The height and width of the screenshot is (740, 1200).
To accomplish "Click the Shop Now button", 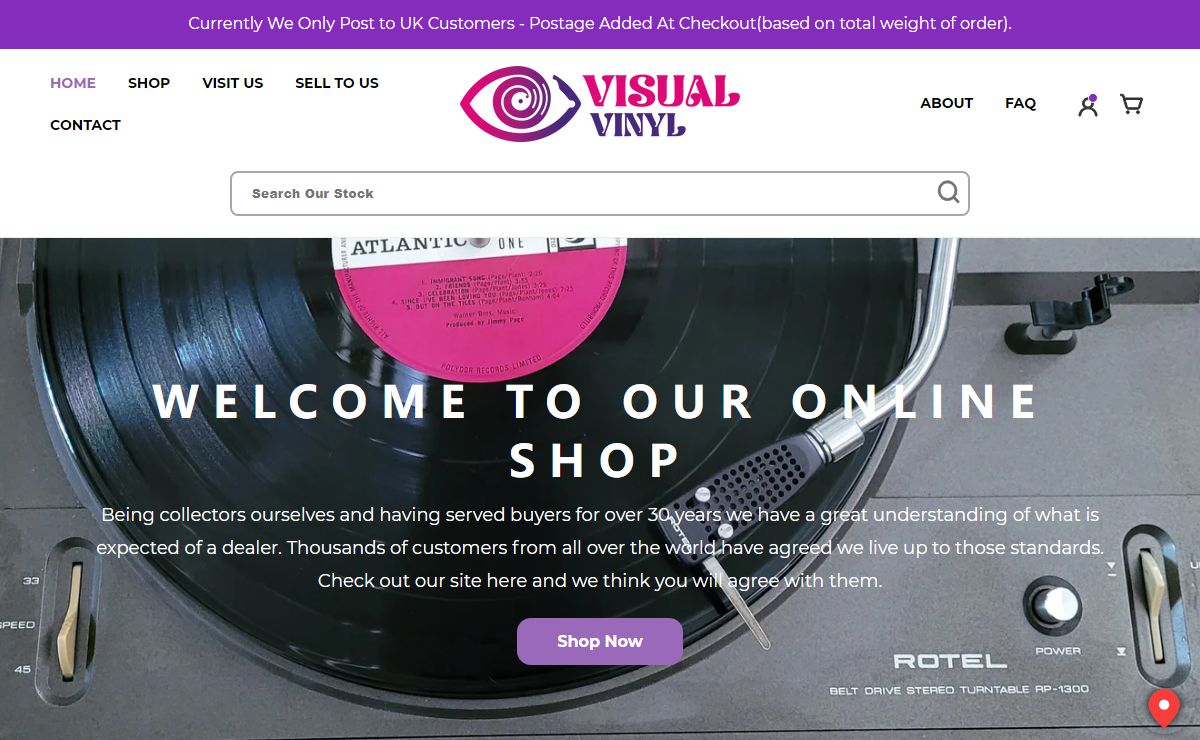I will [x=600, y=641].
